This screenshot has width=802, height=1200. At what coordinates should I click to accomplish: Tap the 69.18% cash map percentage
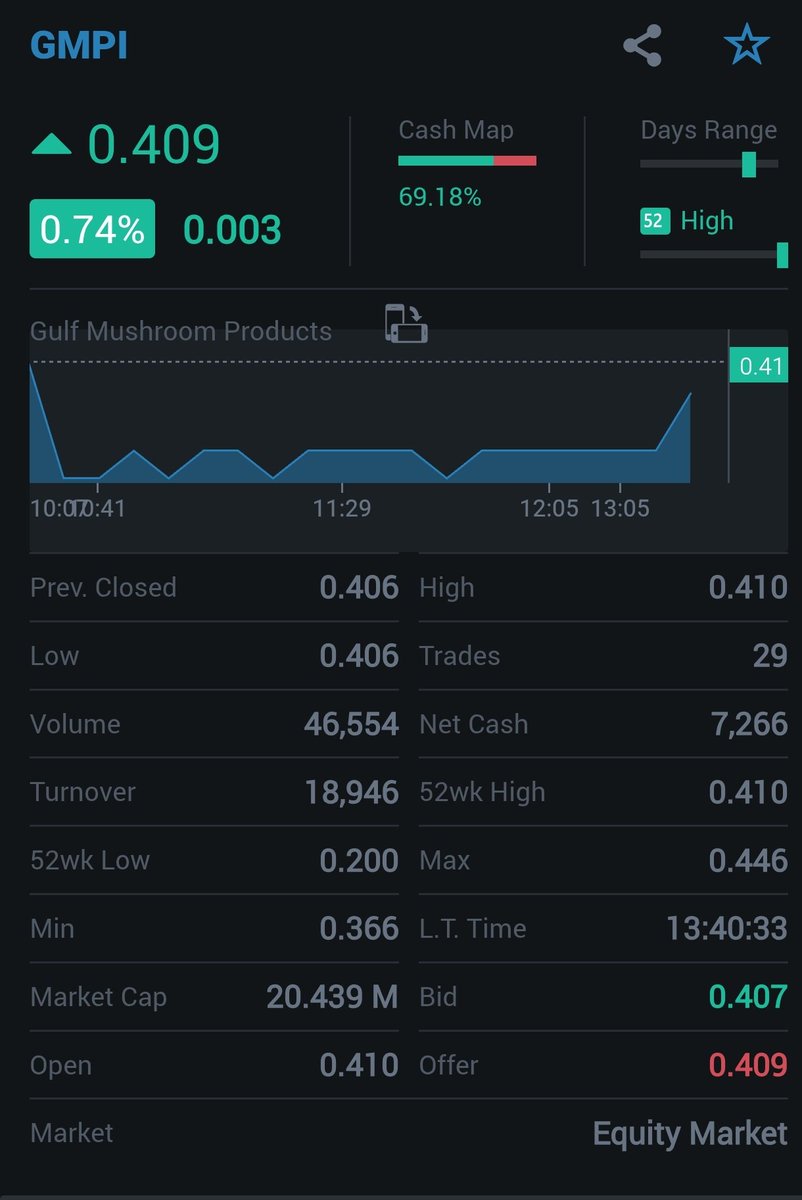(440, 198)
